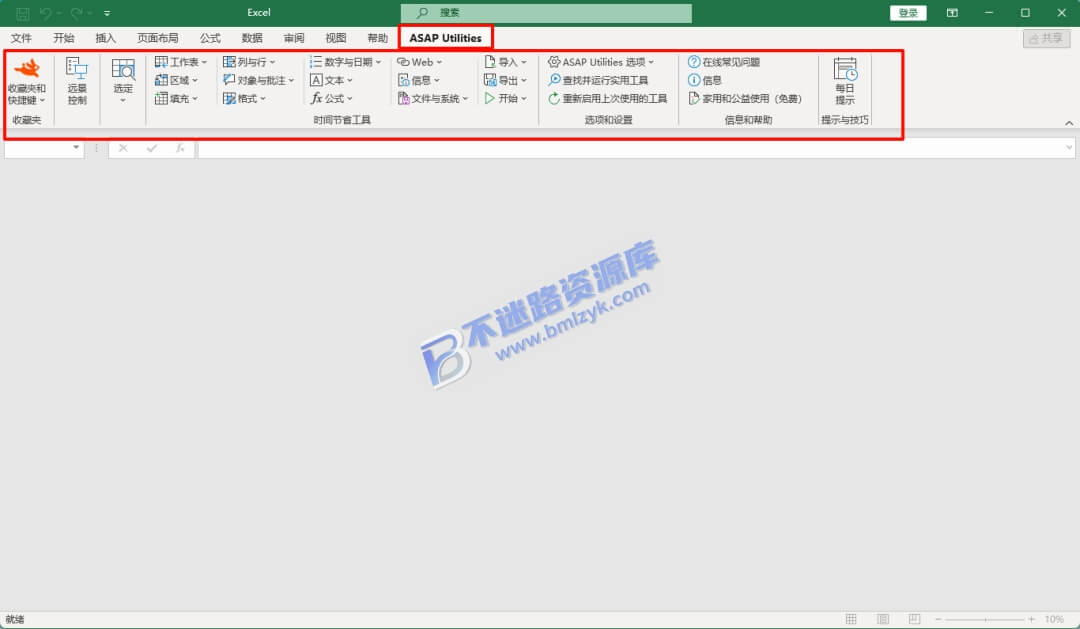The width and height of the screenshot is (1080, 629).
Task: Click the zoom in plus button
Action: tap(1031, 619)
